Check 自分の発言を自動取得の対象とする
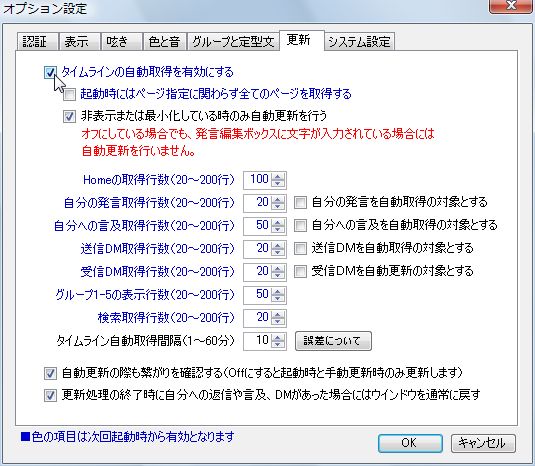535x466 pixels. (300, 203)
